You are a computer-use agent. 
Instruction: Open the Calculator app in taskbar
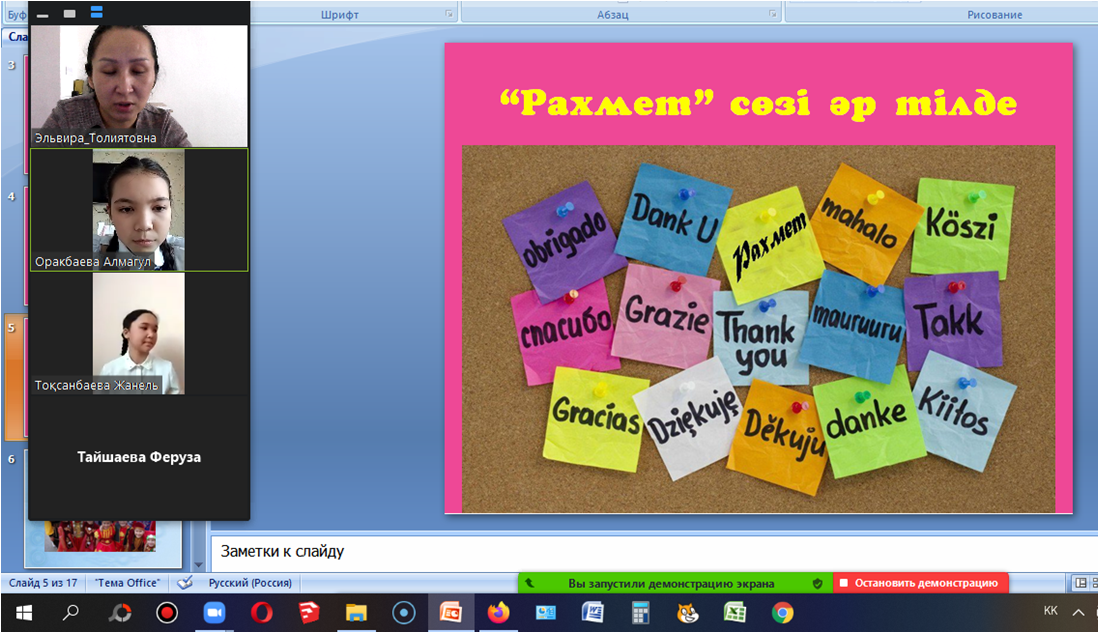coord(640,612)
